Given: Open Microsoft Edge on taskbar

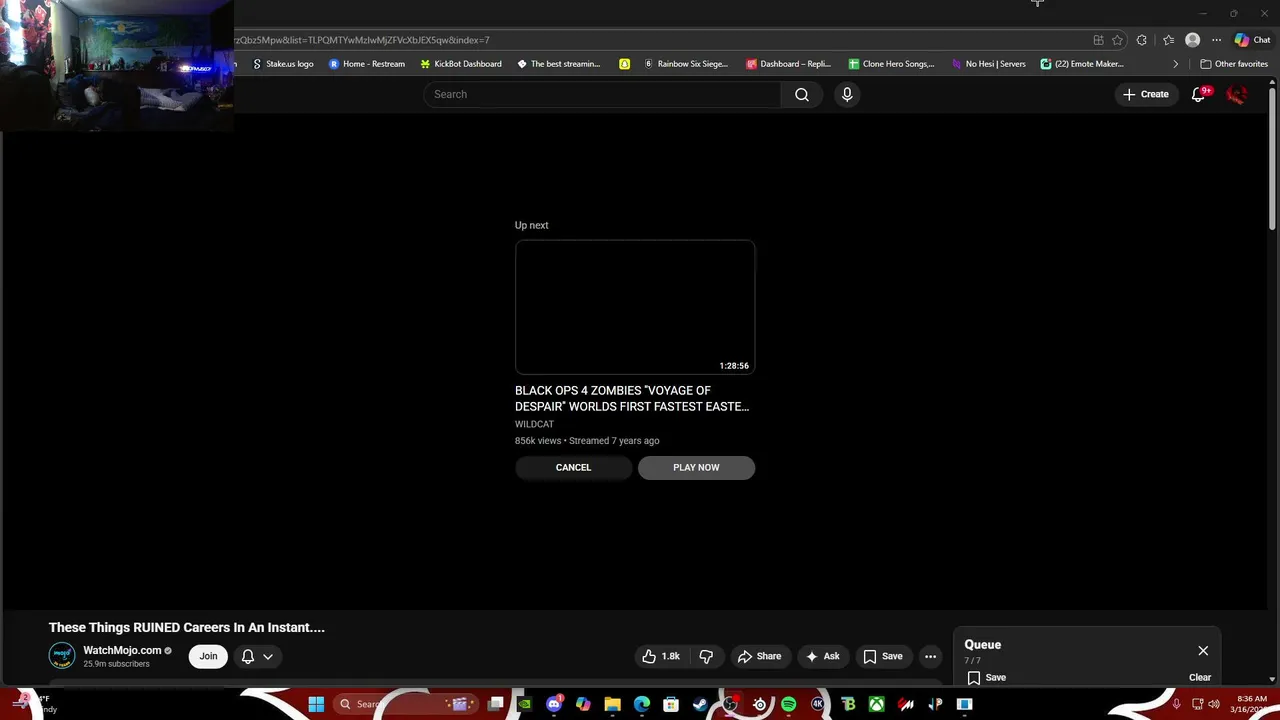Looking at the screenshot, I should pyautogui.click(x=642, y=704).
